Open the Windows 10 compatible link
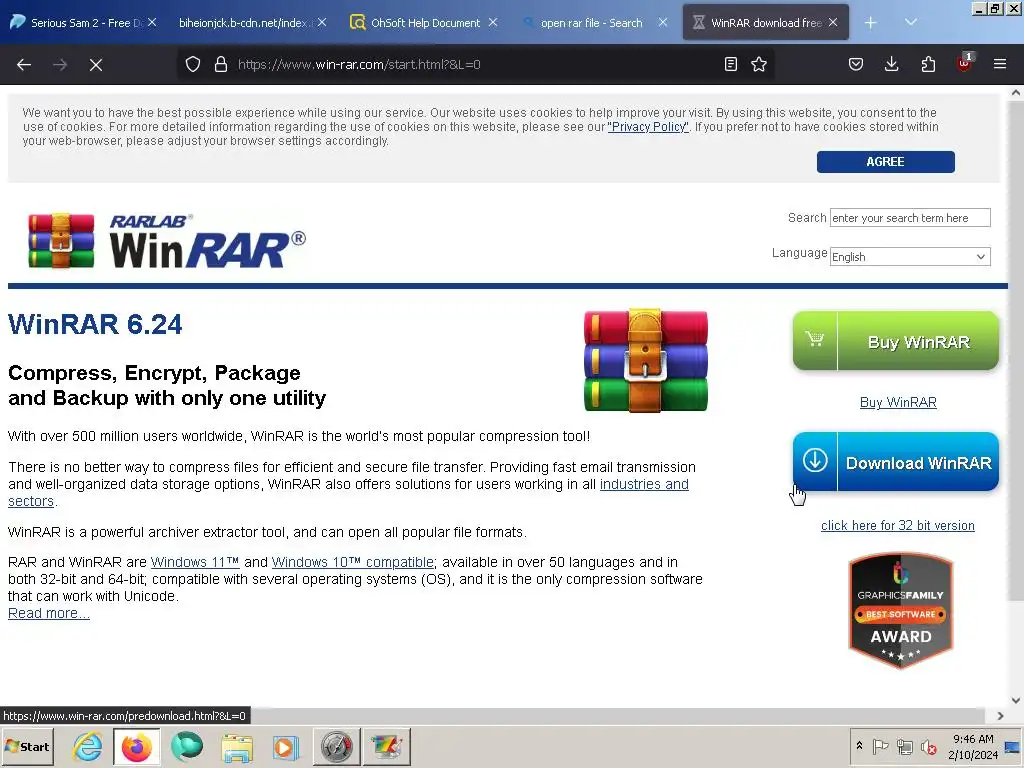This screenshot has width=1024, height=768. point(353,562)
